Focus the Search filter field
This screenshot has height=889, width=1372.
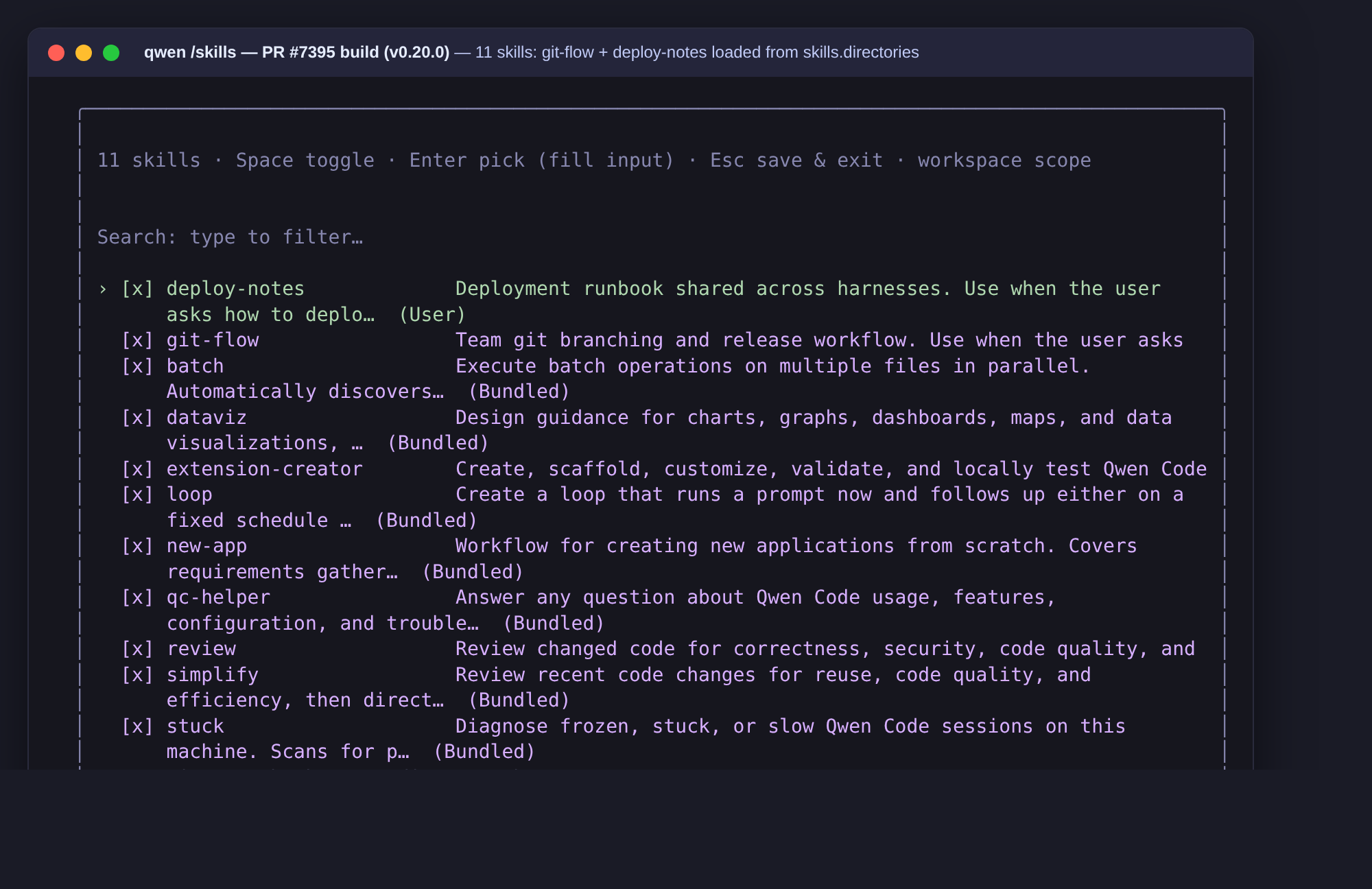pyautogui.click(x=230, y=237)
